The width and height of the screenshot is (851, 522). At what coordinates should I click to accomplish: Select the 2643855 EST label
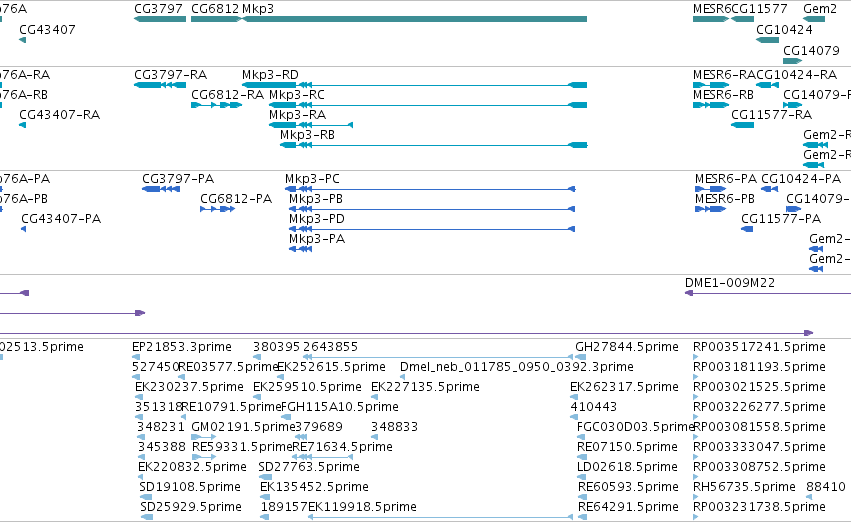coord(331,347)
